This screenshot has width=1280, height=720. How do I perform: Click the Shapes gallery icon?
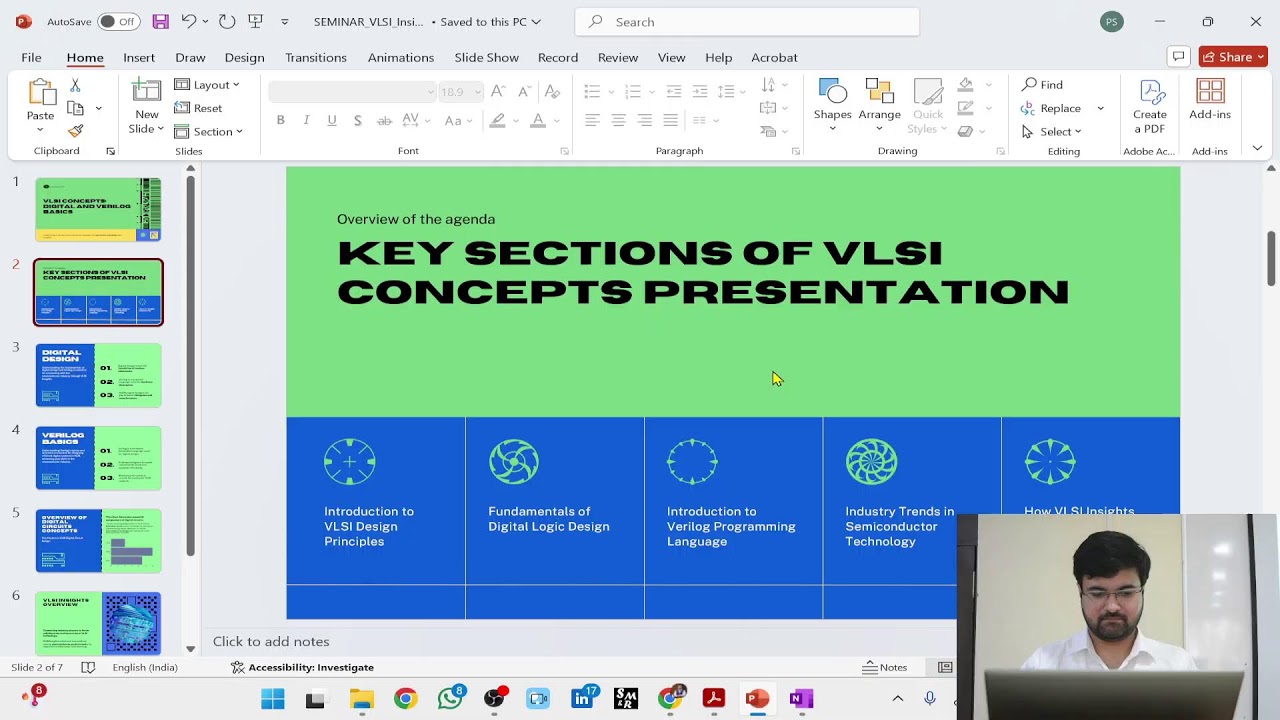coord(832,92)
